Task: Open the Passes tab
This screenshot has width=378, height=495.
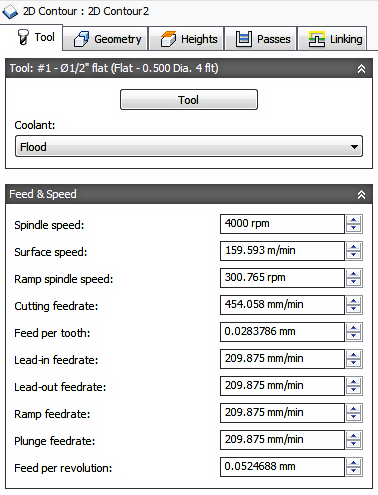Action: (x=261, y=39)
